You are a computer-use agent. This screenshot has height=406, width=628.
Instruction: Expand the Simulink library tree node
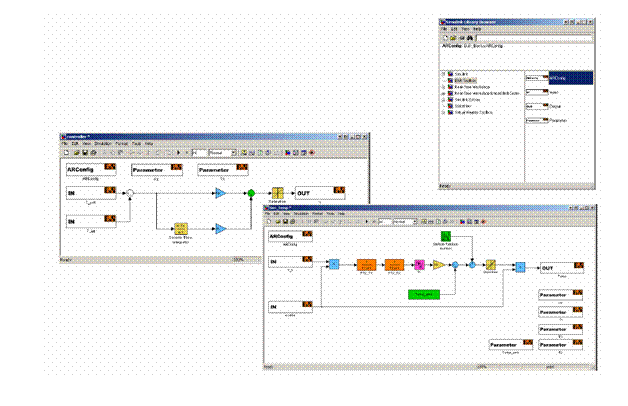pyautogui.click(x=443, y=74)
